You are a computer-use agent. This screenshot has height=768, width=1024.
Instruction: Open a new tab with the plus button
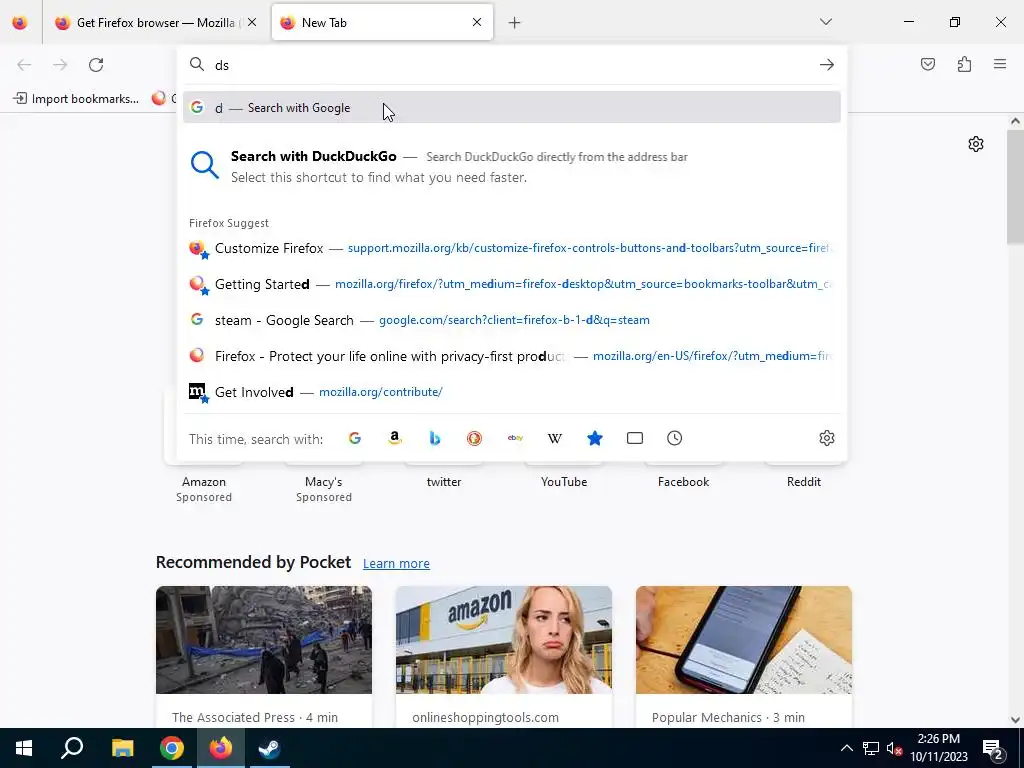tap(515, 23)
